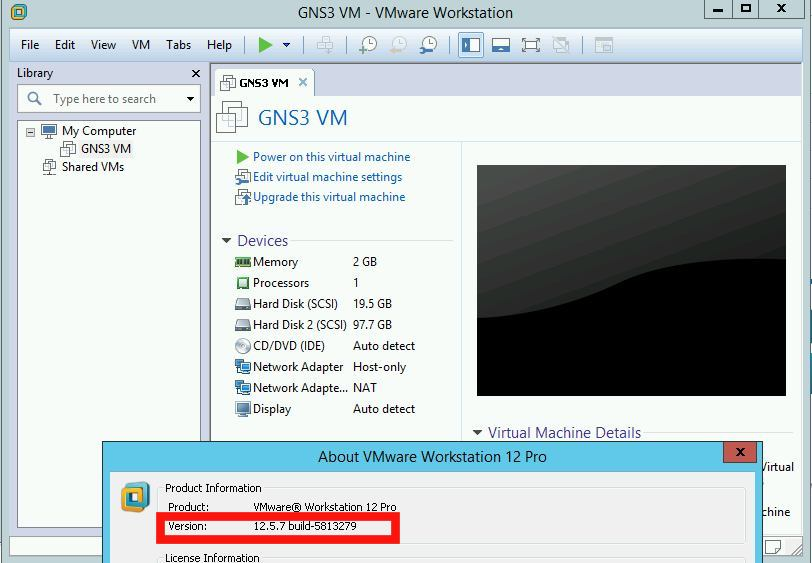Click the magnifier search icon in Library
Screen dimensions: 812x563
[34, 98]
